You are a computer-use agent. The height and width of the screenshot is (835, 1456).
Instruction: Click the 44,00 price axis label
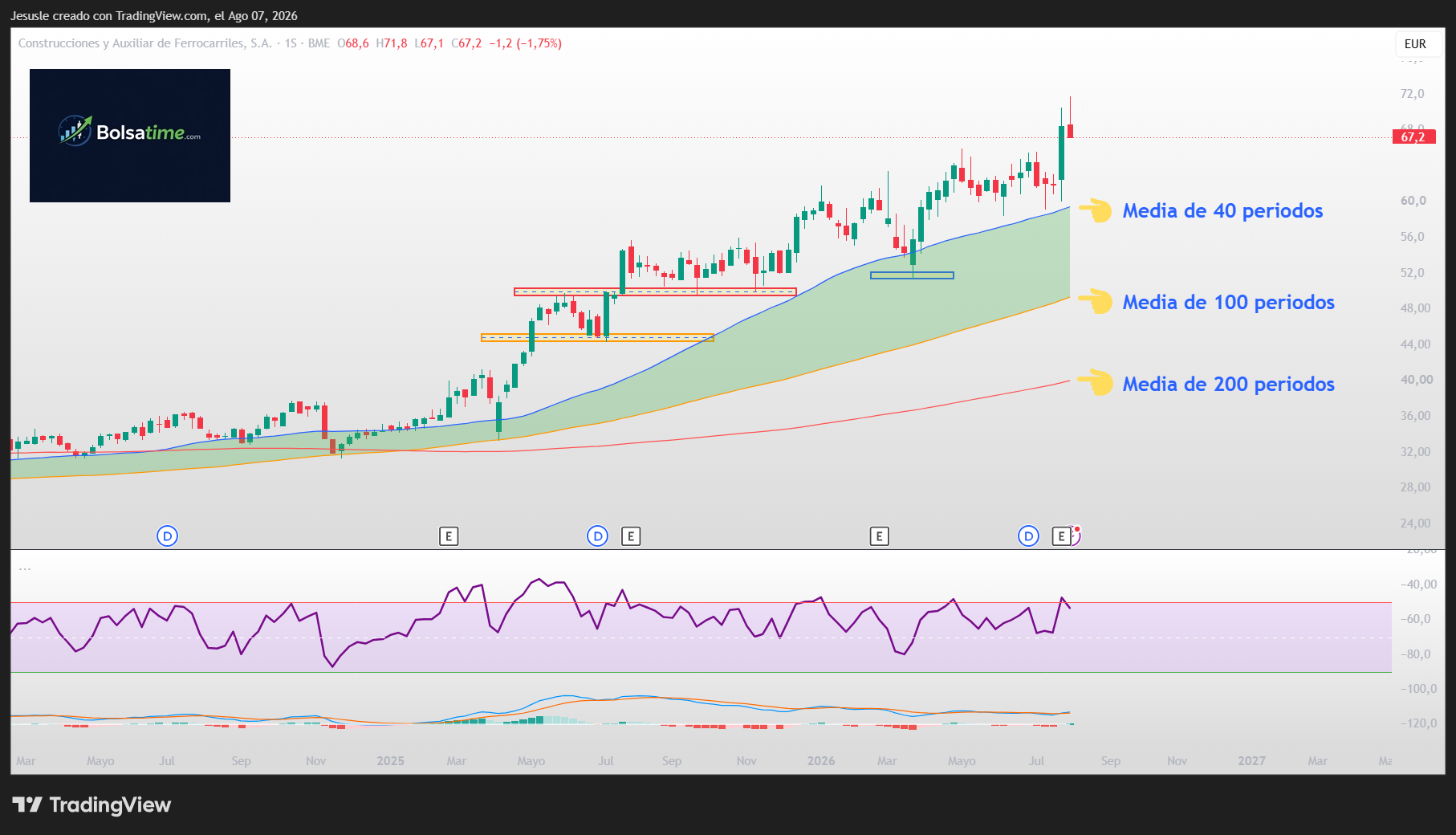(x=1415, y=344)
